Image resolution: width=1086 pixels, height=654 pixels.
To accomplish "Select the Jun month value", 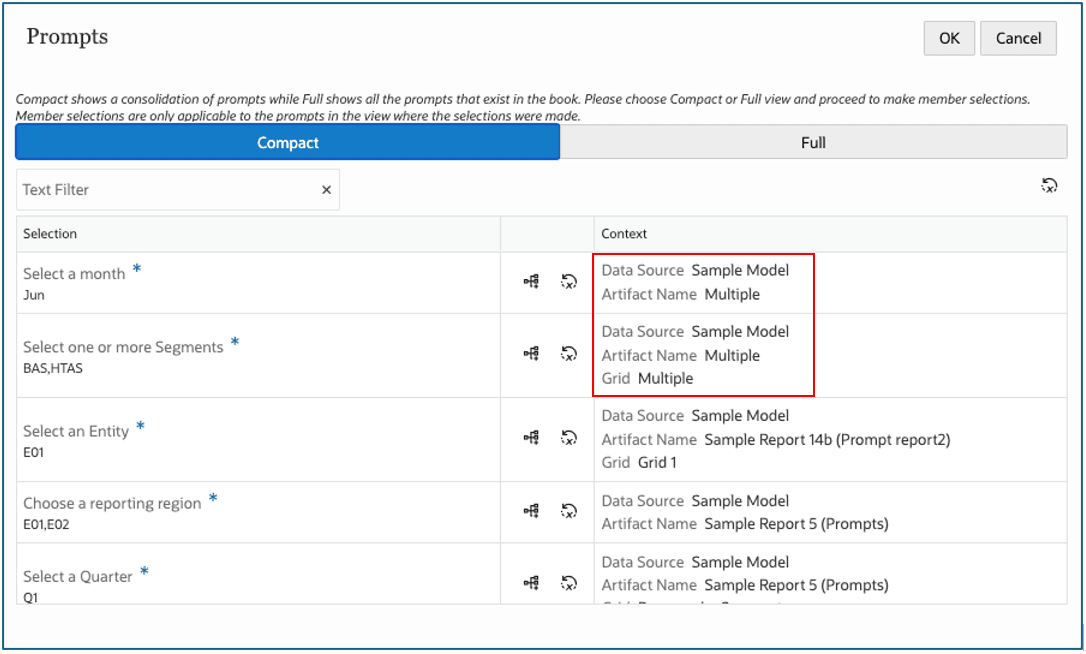I will point(34,295).
